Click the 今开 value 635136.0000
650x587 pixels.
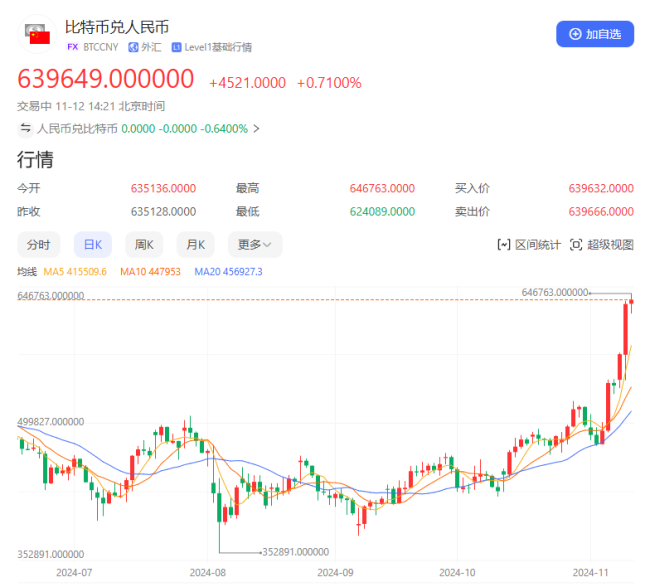coord(163,188)
